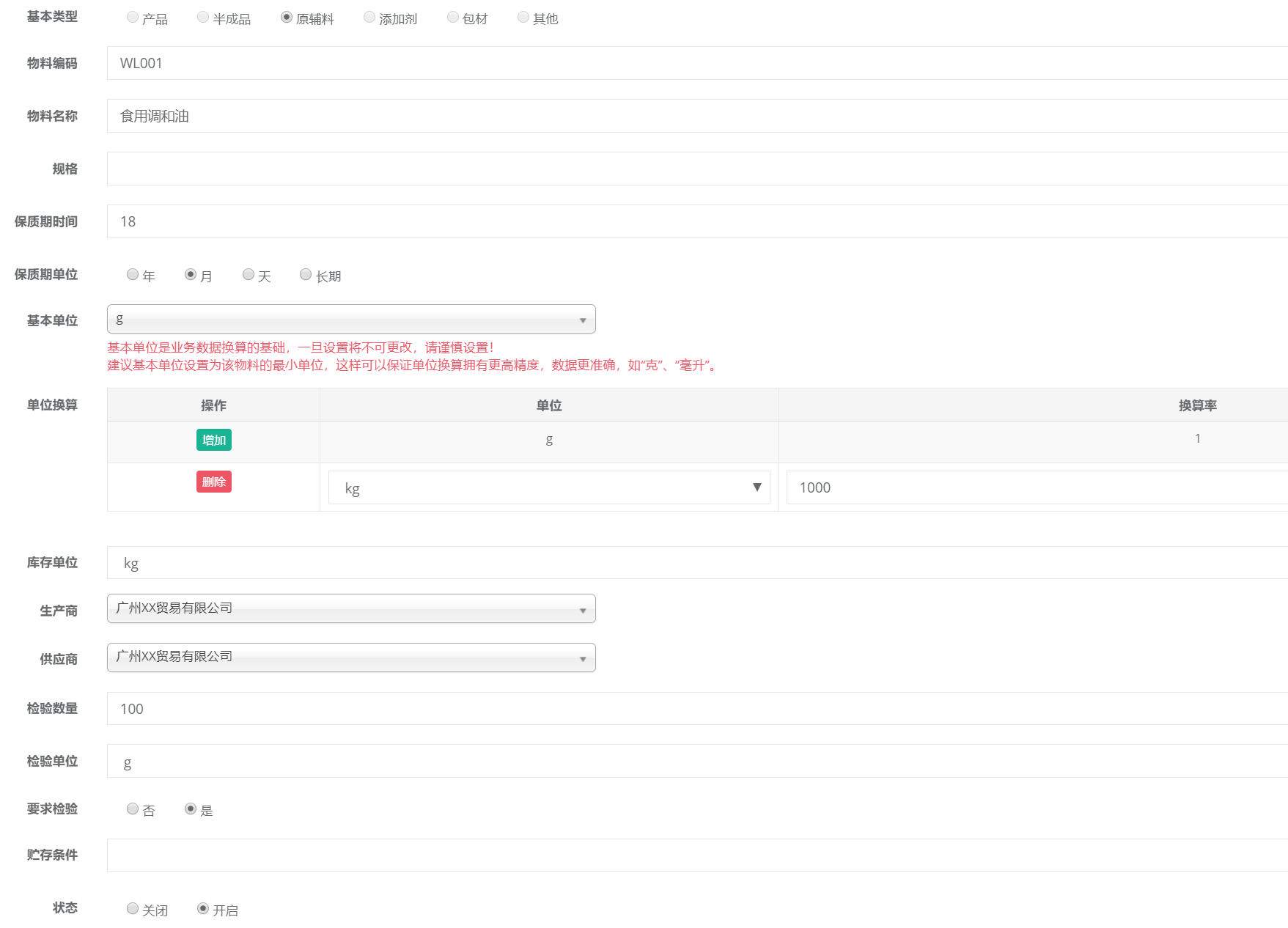Open the 基本单位 dropdown
Screen dimensions: 1288x928
(351, 320)
